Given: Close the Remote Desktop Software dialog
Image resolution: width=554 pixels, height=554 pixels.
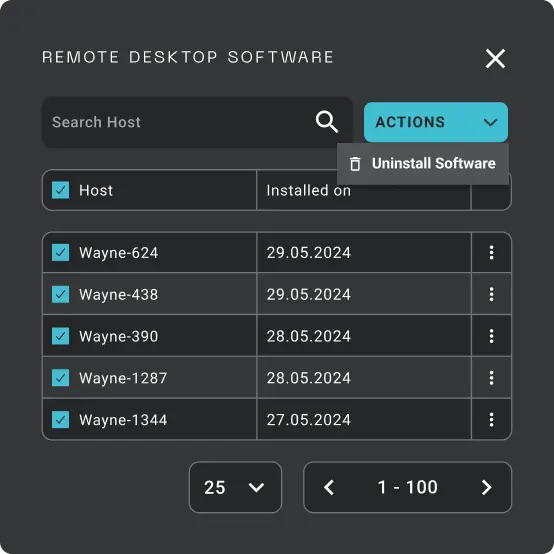Looking at the screenshot, I should click(495, 58).
